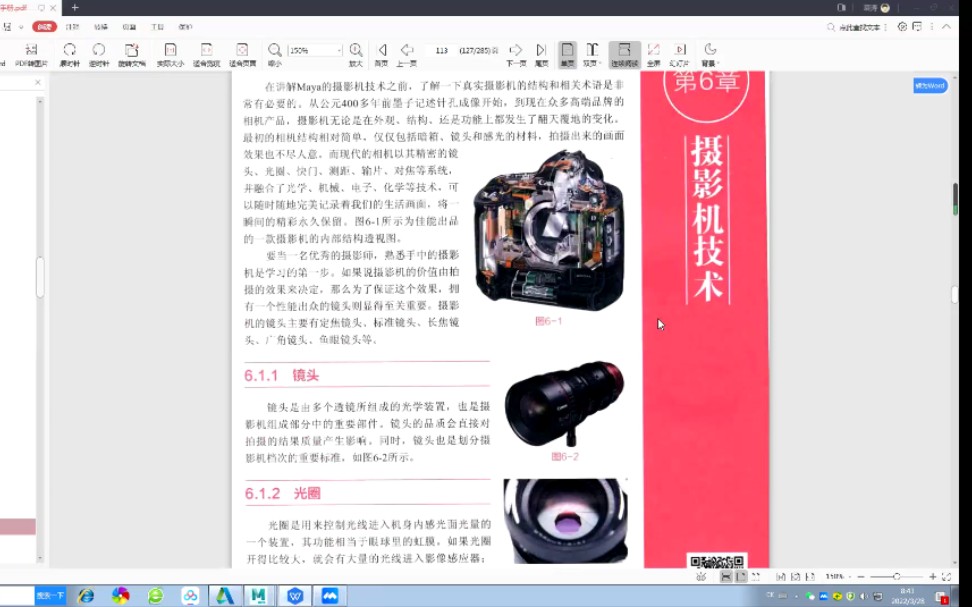The image size is (972, 607).
Task: Open the 注释 menu
Action: tap(75, 28)
